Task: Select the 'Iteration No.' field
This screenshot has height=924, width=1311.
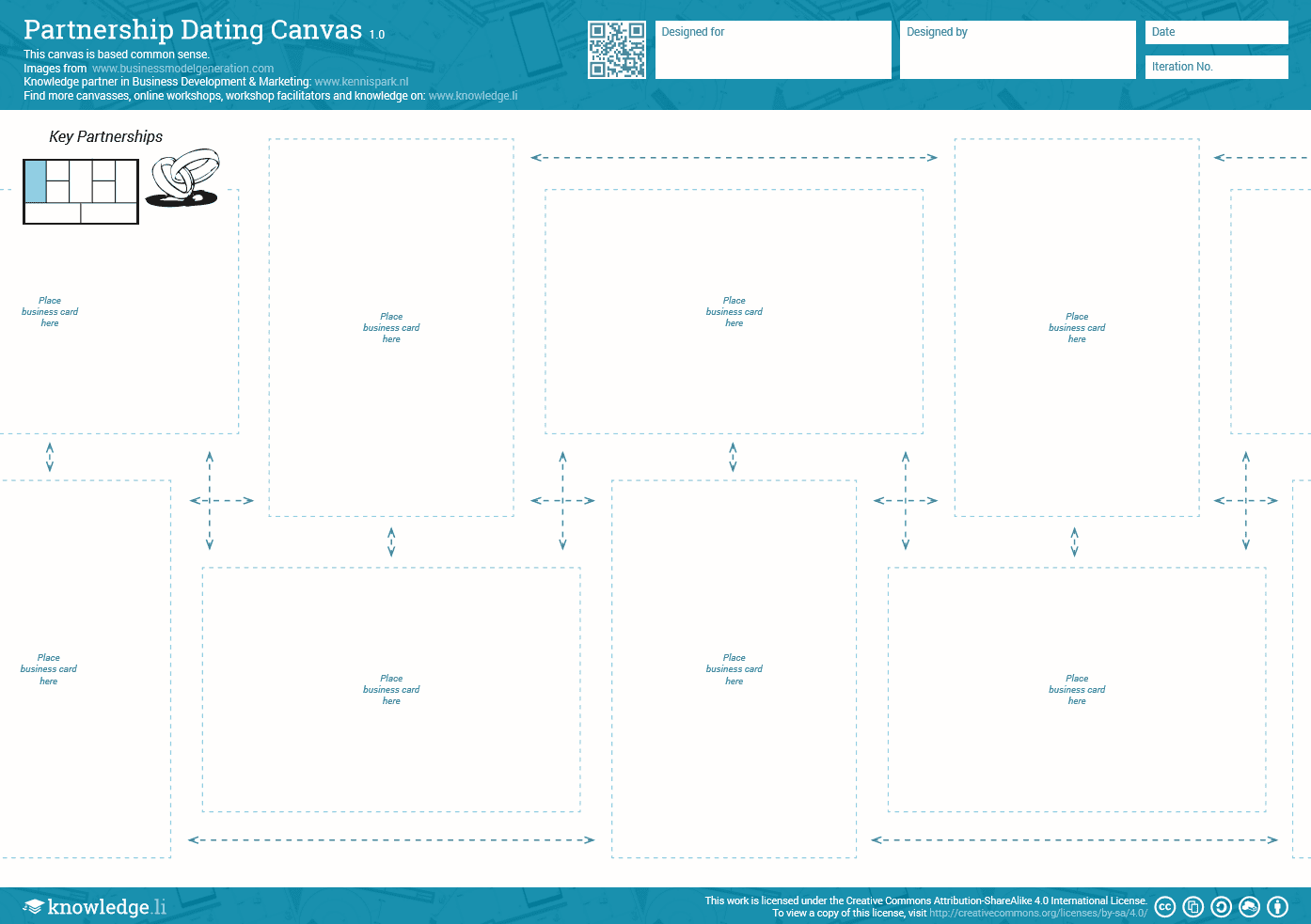Action: coord(1216,67)
